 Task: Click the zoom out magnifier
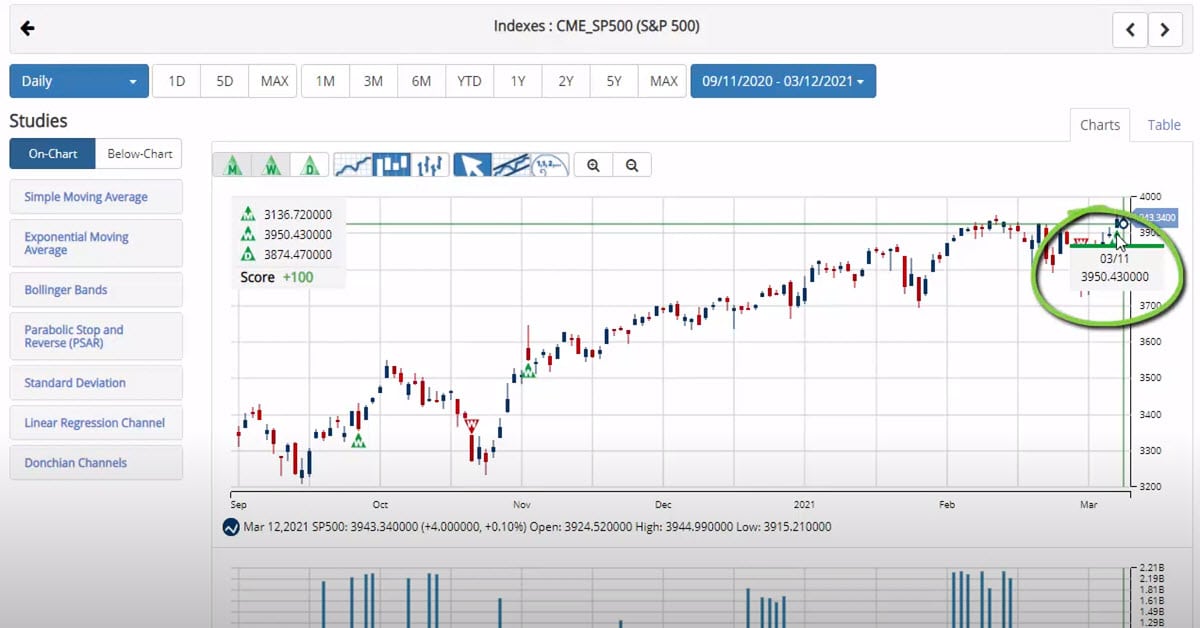click(632, 165)
